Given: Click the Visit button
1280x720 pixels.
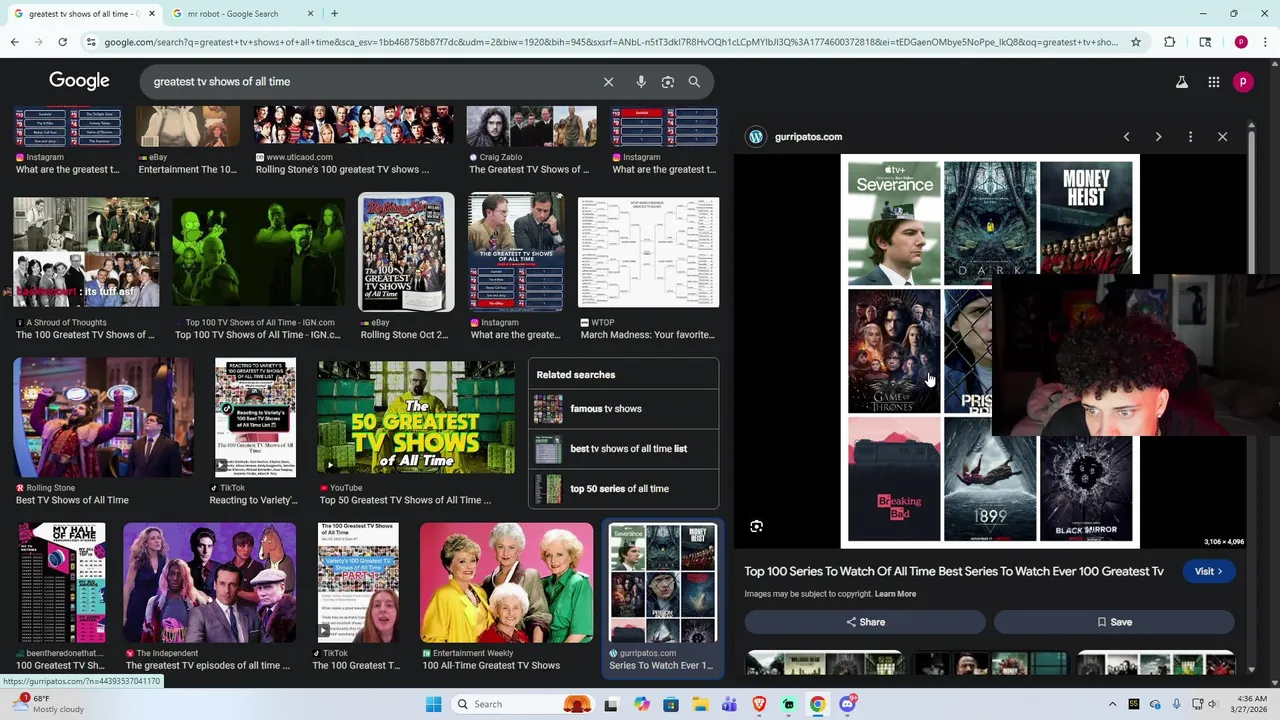Looking at the screenshot, I should pos(1208,572).
